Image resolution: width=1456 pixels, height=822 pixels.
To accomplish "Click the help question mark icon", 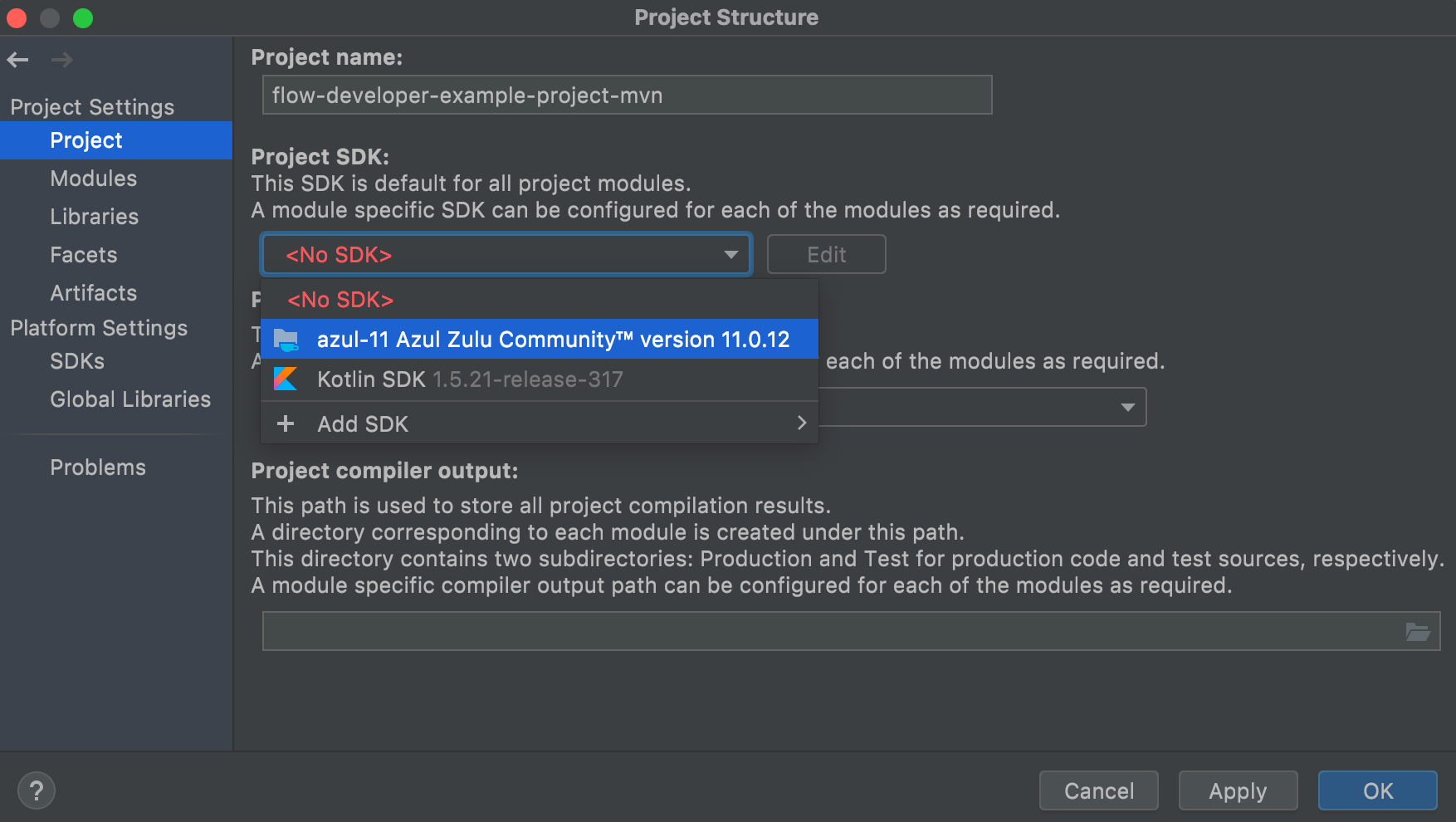I will [37, 790].
